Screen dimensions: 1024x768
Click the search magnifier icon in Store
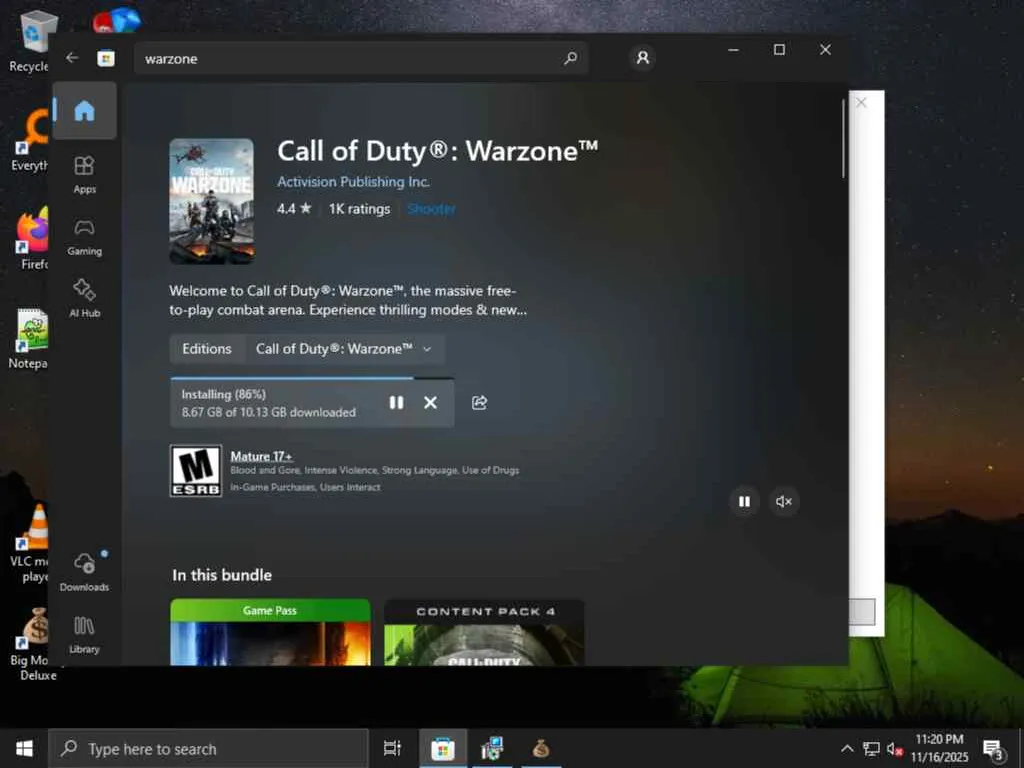570,59
